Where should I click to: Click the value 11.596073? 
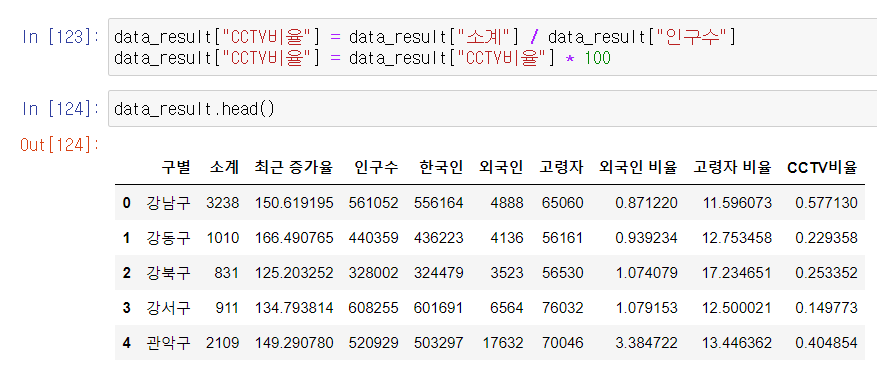point(737,203)
